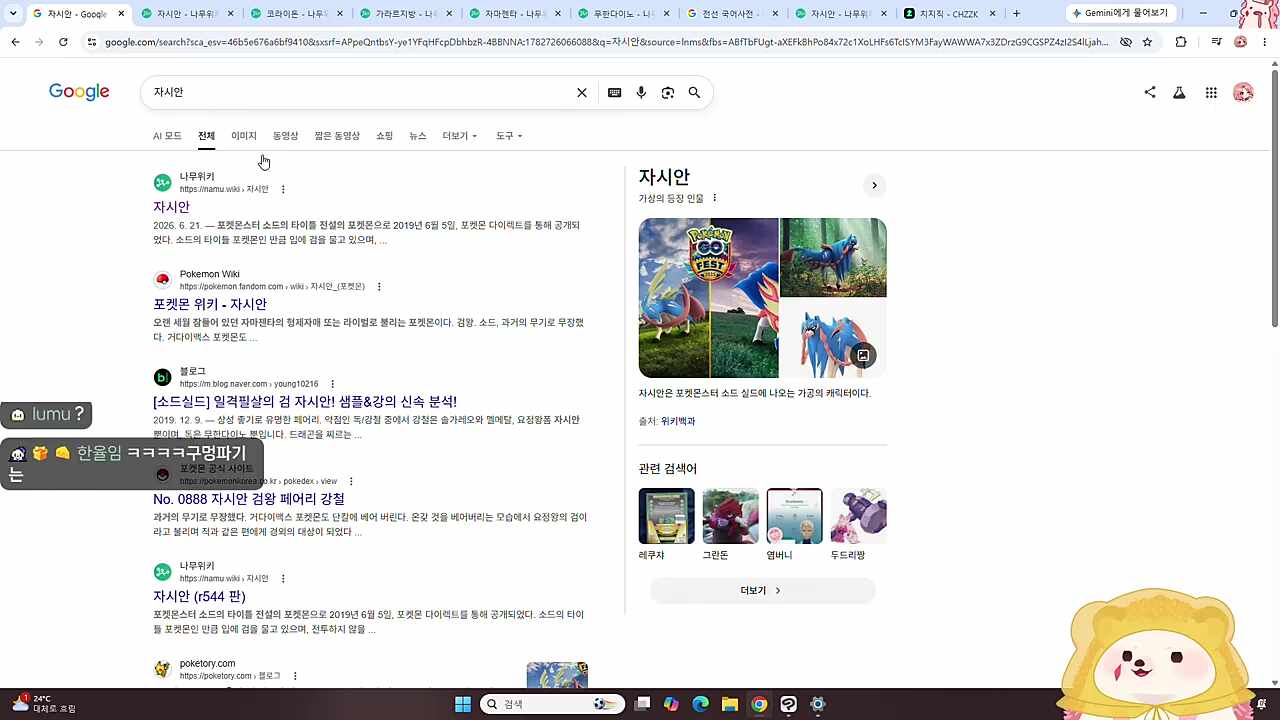The image size is (1280, 720).
Task: Click the 더보기 button under related searches
Action: 762,590
